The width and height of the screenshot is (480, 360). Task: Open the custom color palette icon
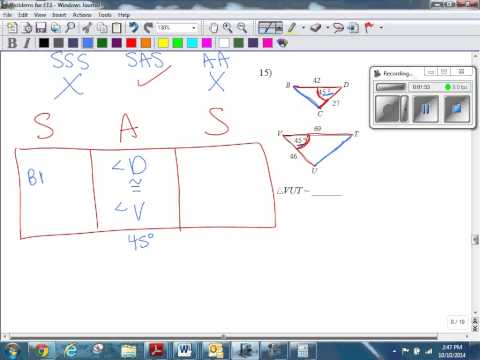tap(282, 43)
